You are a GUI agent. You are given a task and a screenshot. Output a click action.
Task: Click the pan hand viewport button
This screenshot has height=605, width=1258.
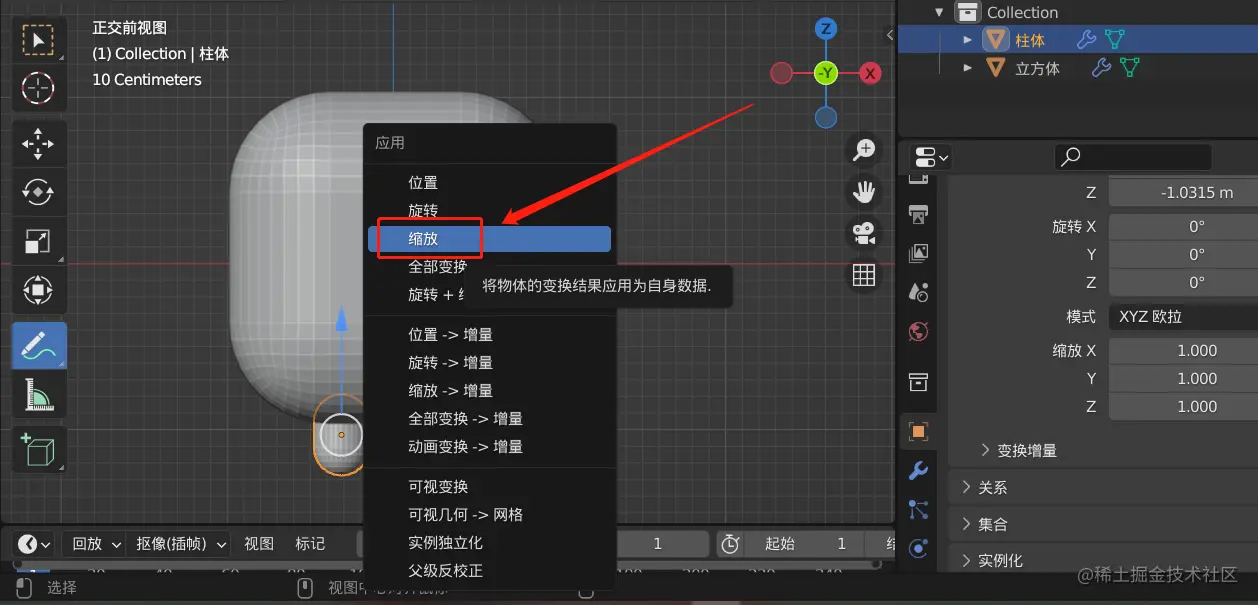(863, 191)
